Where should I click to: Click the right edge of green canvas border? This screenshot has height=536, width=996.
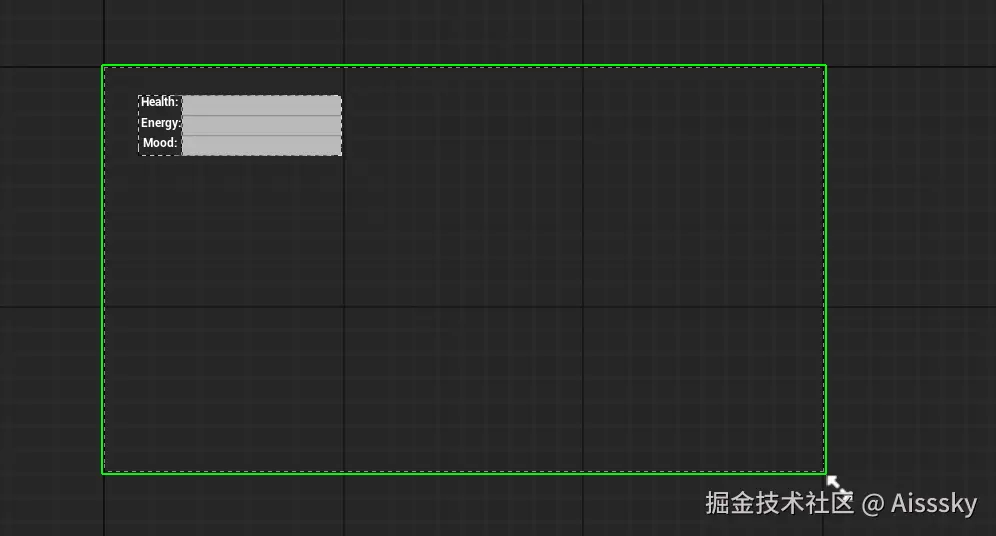coord(825,269)
